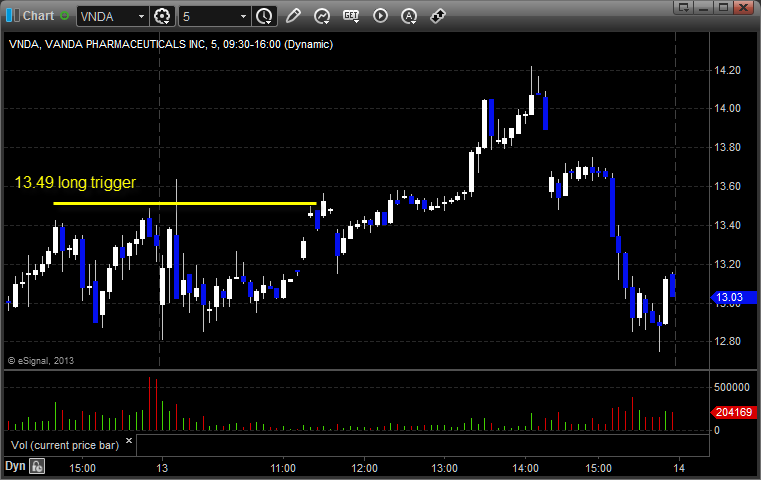Close the Vol (current price bar) study pane
Viewport: 761px width, 480px height.
(x=129, y=441)
